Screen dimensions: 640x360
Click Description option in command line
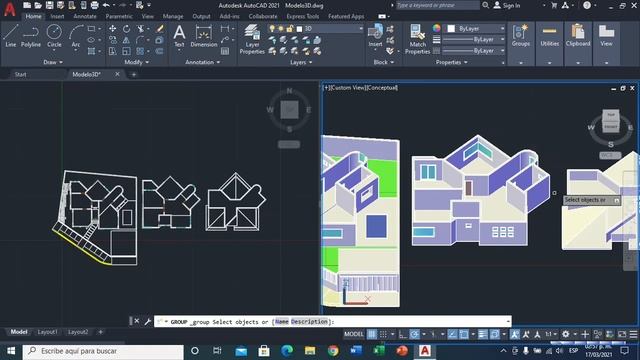pos(309,322)
